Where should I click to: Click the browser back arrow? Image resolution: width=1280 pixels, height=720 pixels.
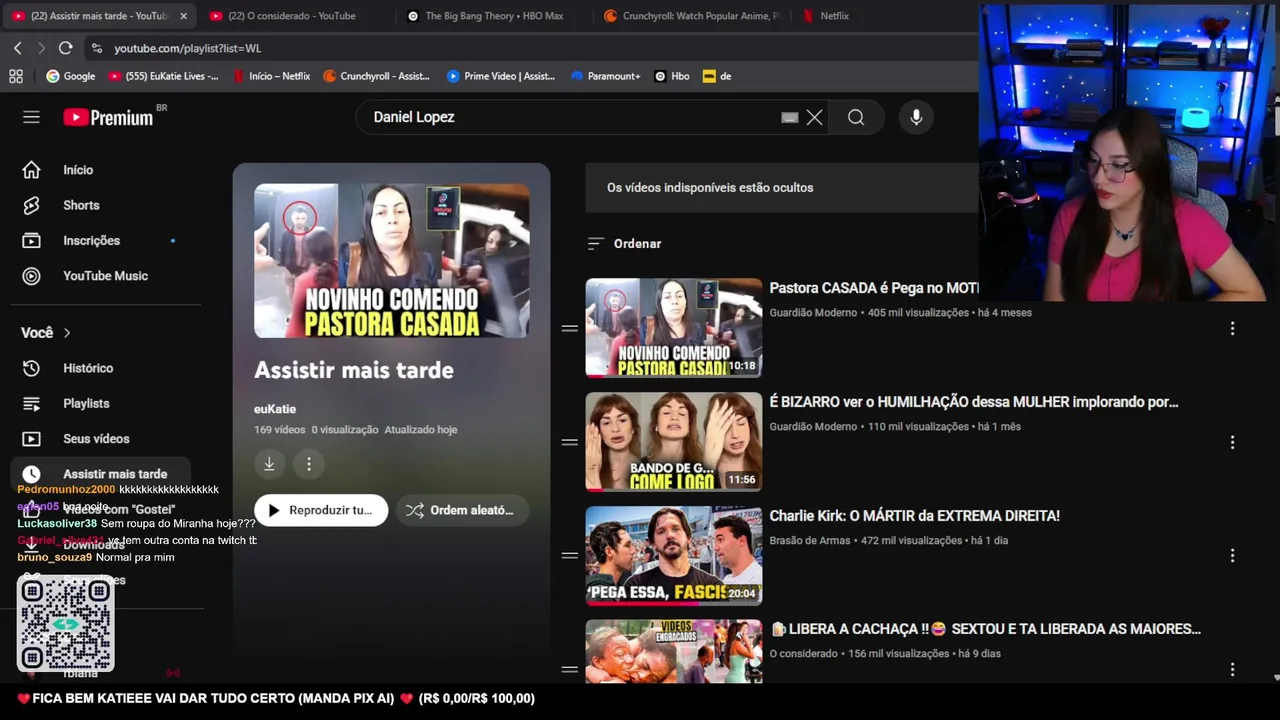[18, 48]
